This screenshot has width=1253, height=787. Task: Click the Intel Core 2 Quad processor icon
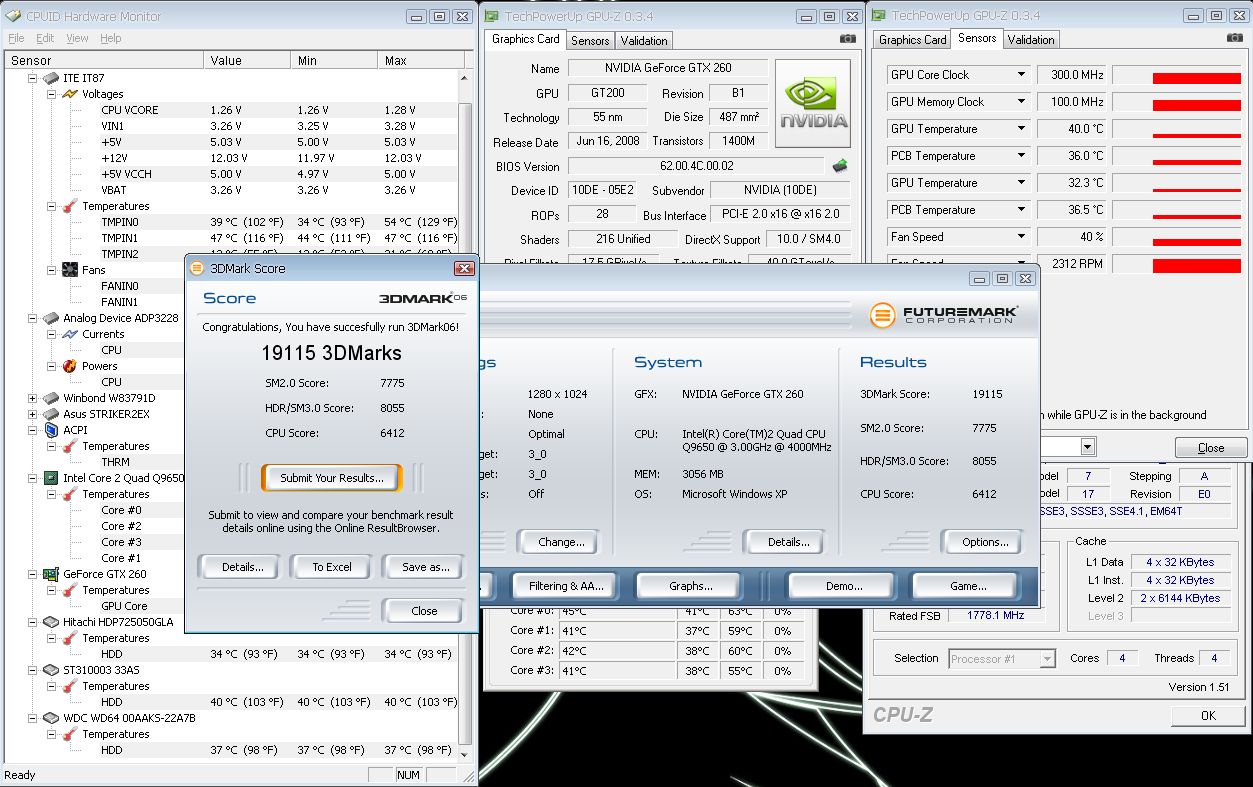50,478
